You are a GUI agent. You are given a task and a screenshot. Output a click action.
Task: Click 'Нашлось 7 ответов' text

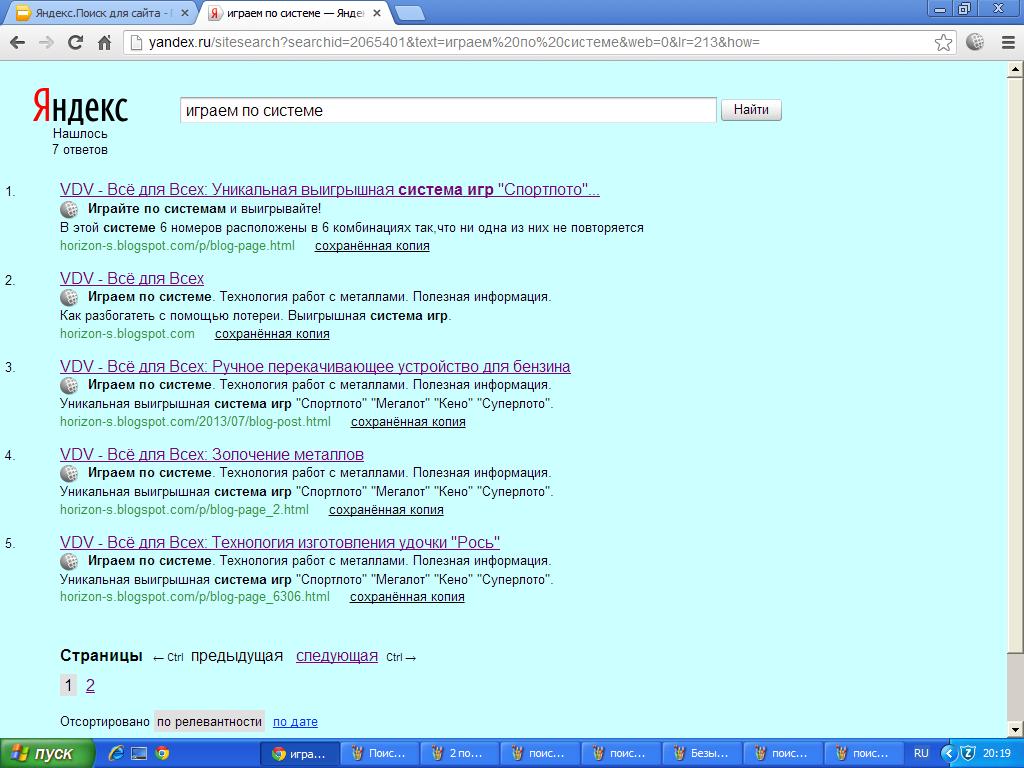[80, 142]
